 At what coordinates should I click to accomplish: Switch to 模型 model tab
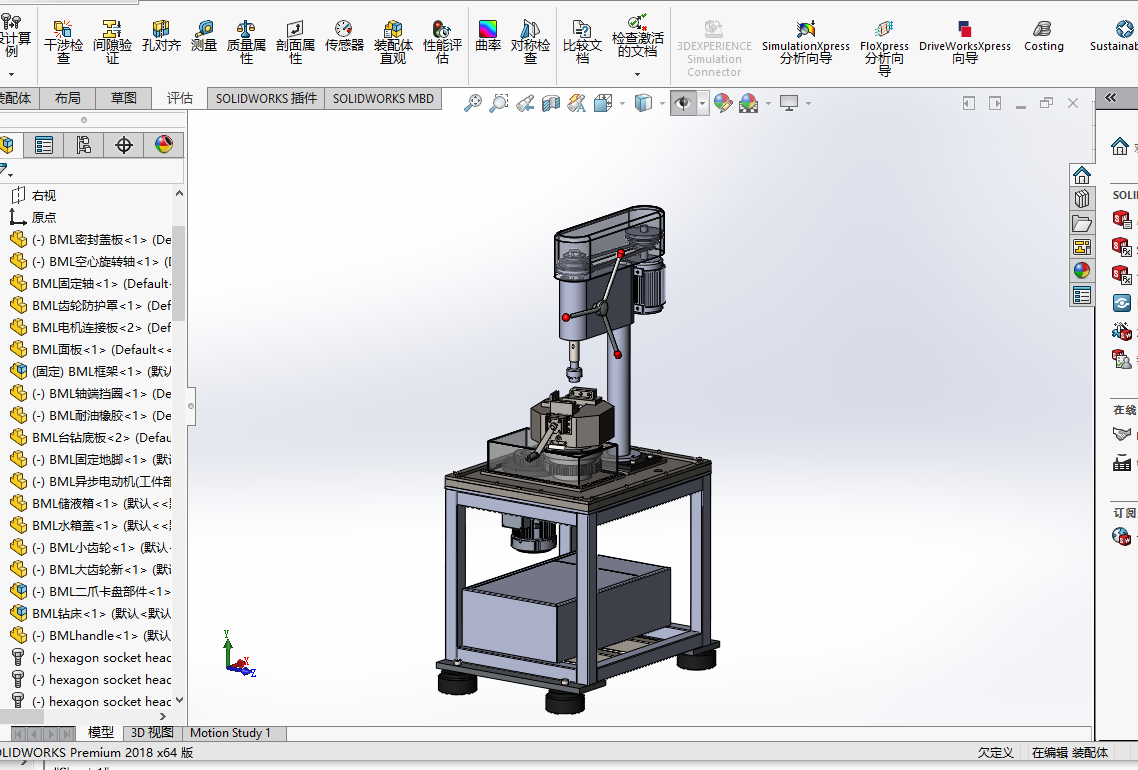(101, 732)
